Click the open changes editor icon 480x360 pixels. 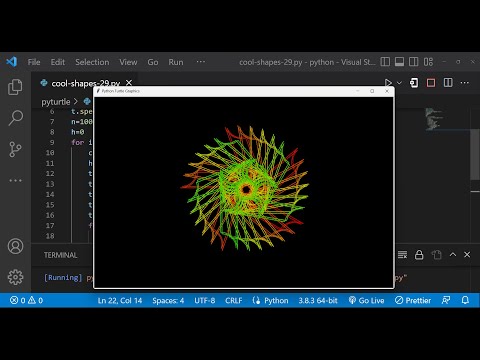click(414, 83)
